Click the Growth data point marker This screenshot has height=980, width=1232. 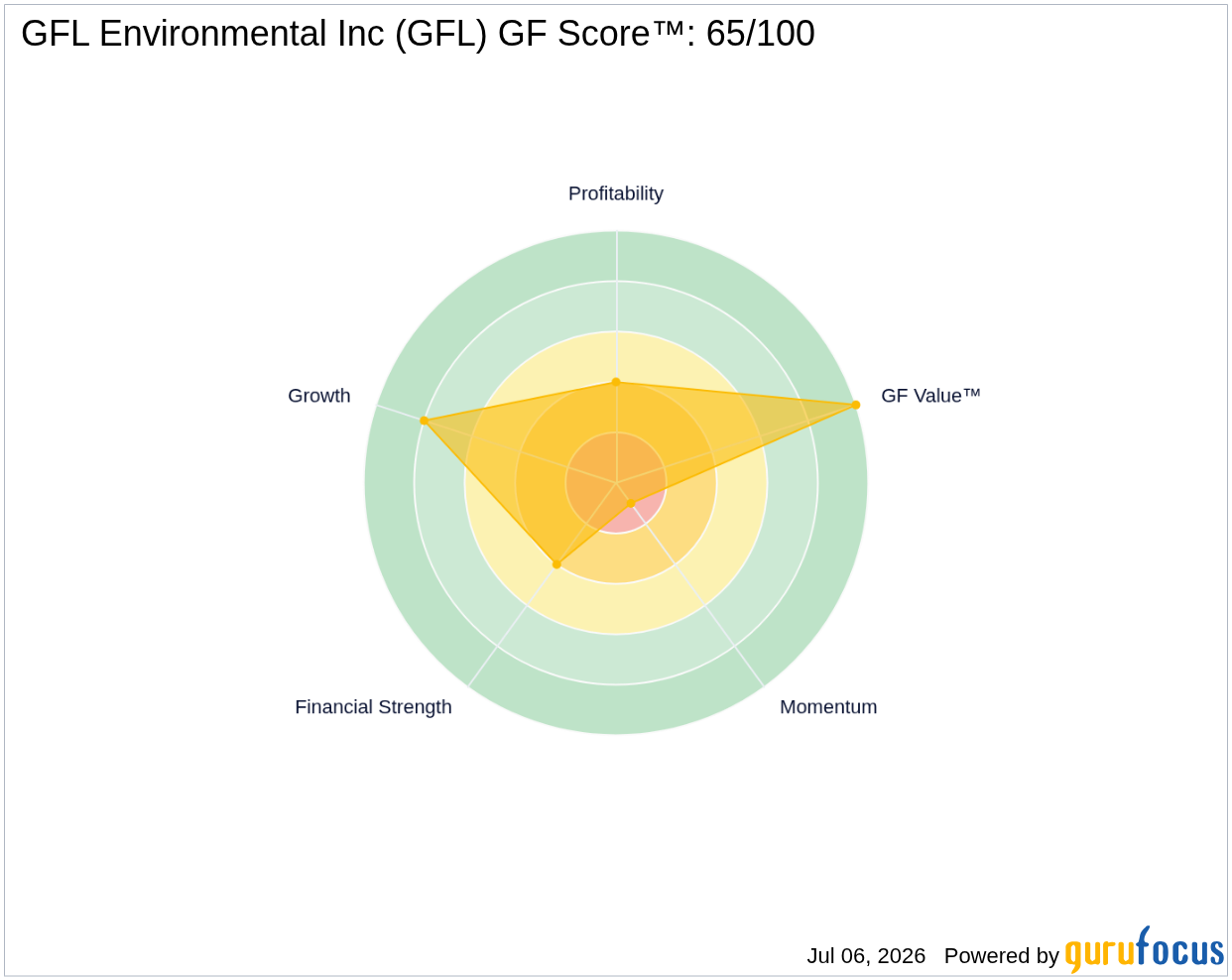(424, 421)
